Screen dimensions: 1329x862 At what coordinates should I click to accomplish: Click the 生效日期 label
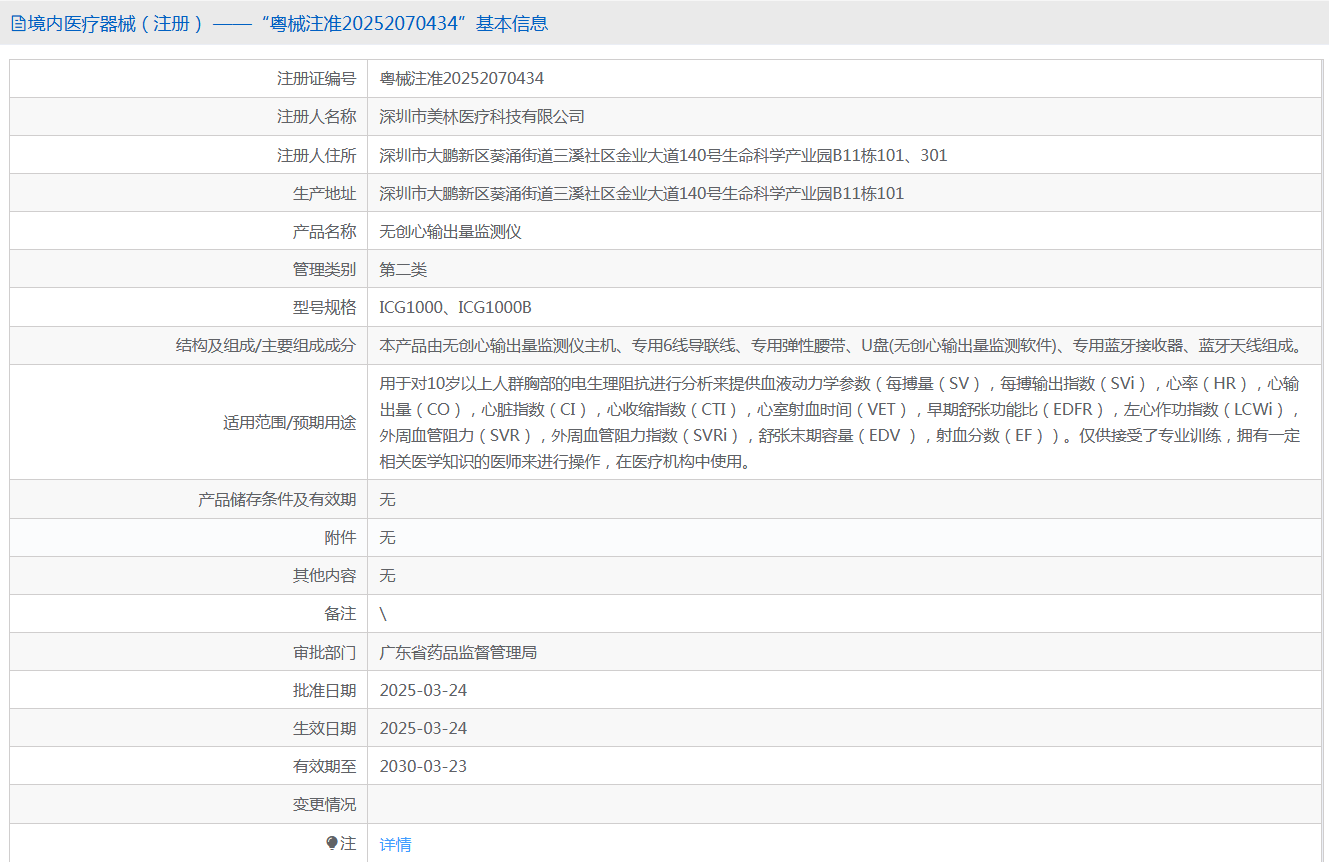[324, 728]
